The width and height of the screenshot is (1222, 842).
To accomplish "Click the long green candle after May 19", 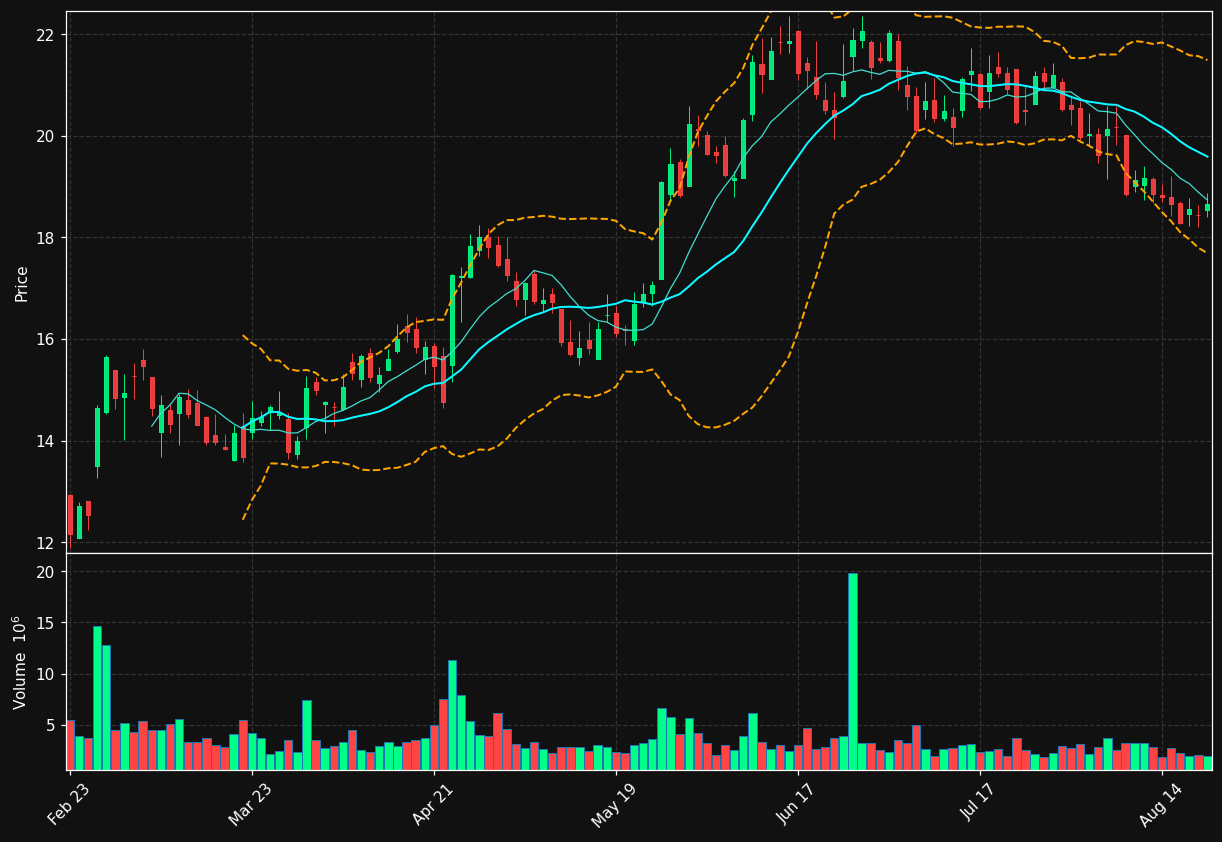I will coord(661,231).
